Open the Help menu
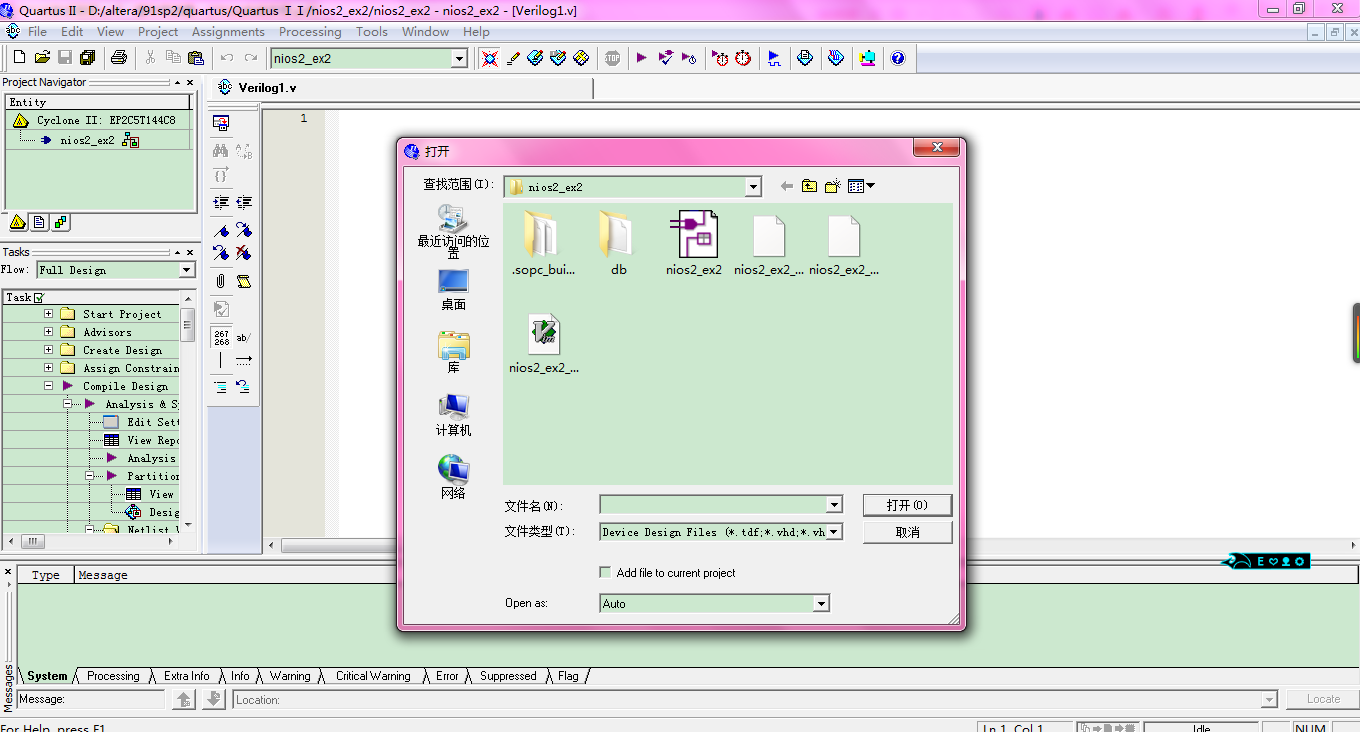 [x=476, y=32]
